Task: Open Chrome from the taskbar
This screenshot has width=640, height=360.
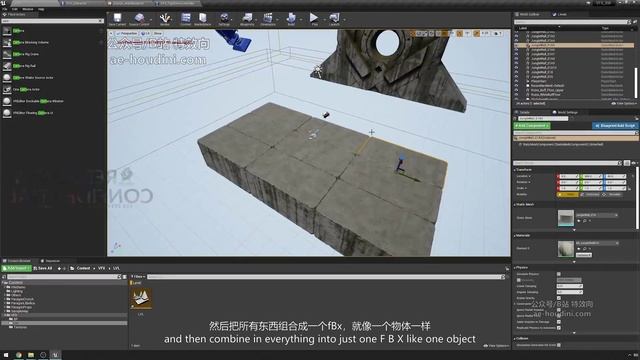Action: click(18, 355)
